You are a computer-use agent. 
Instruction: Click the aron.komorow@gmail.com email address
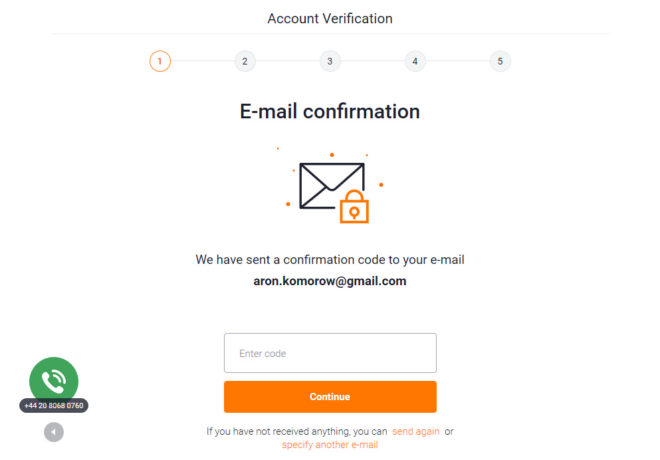click(330, 281)
